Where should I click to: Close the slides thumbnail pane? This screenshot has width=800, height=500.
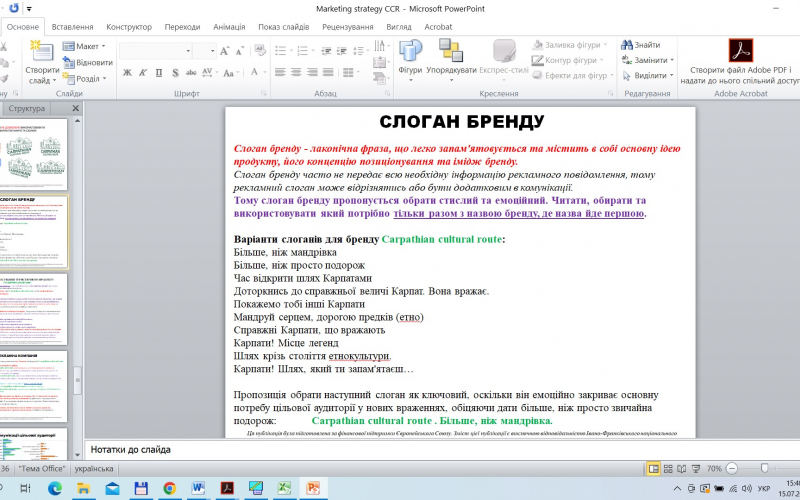[x=76, y=108]
